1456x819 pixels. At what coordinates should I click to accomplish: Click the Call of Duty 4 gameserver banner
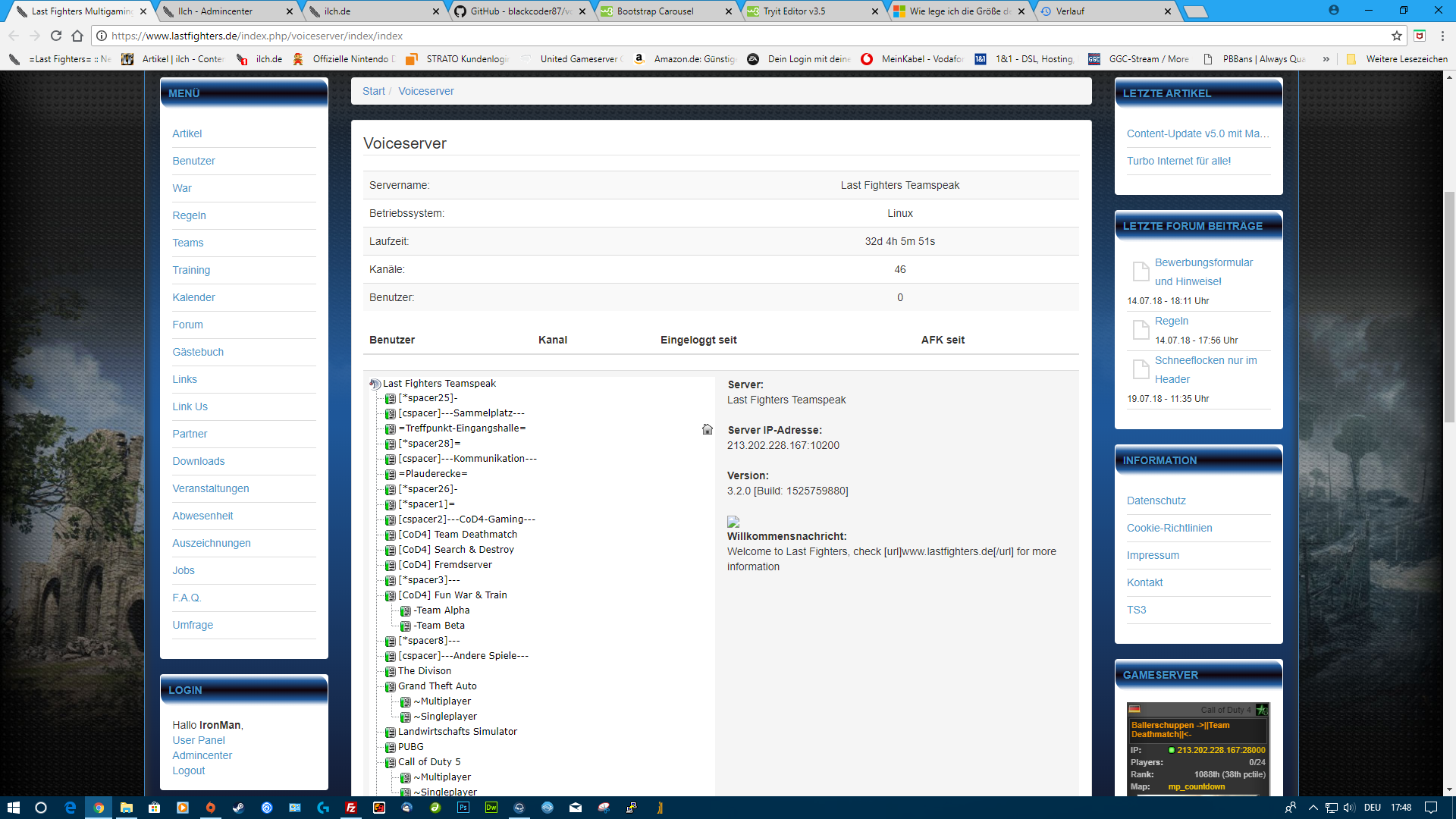[x=1197, y=748]
